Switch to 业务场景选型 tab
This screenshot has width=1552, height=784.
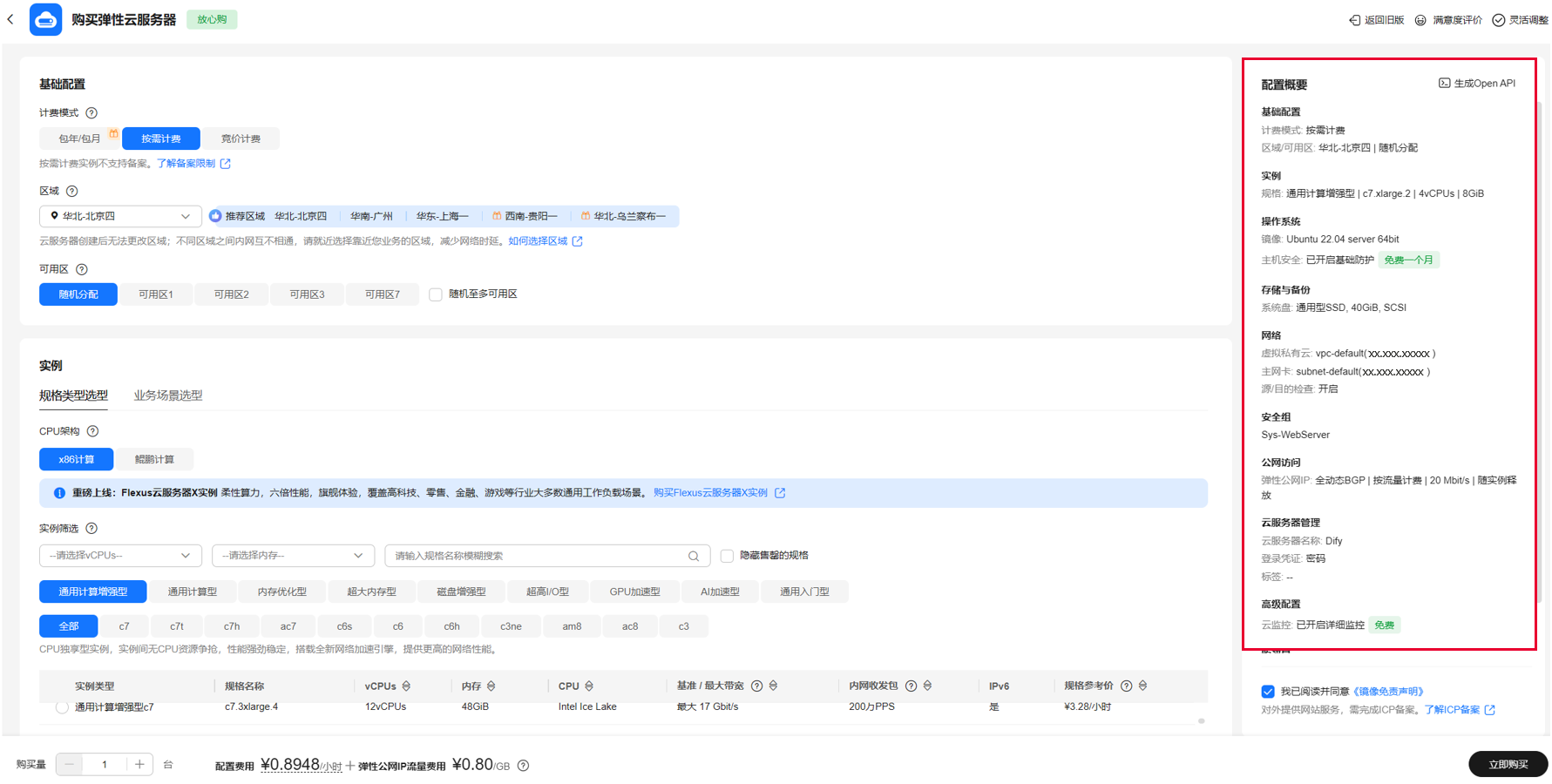pos(168,395)
